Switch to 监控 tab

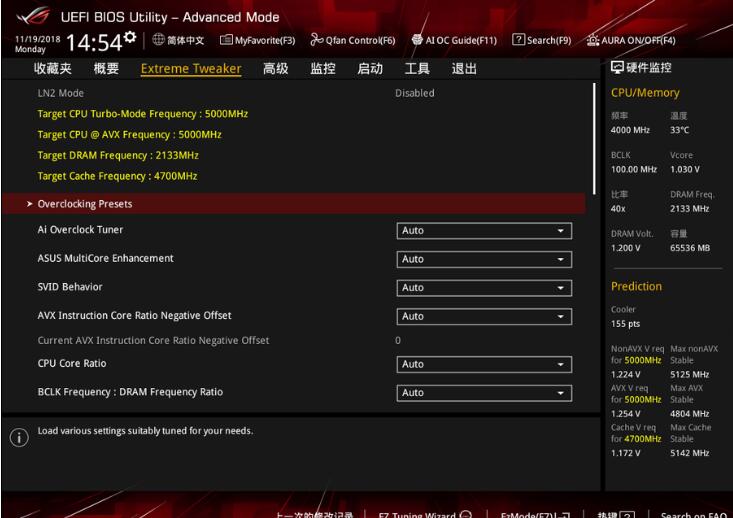click(323, 69)
